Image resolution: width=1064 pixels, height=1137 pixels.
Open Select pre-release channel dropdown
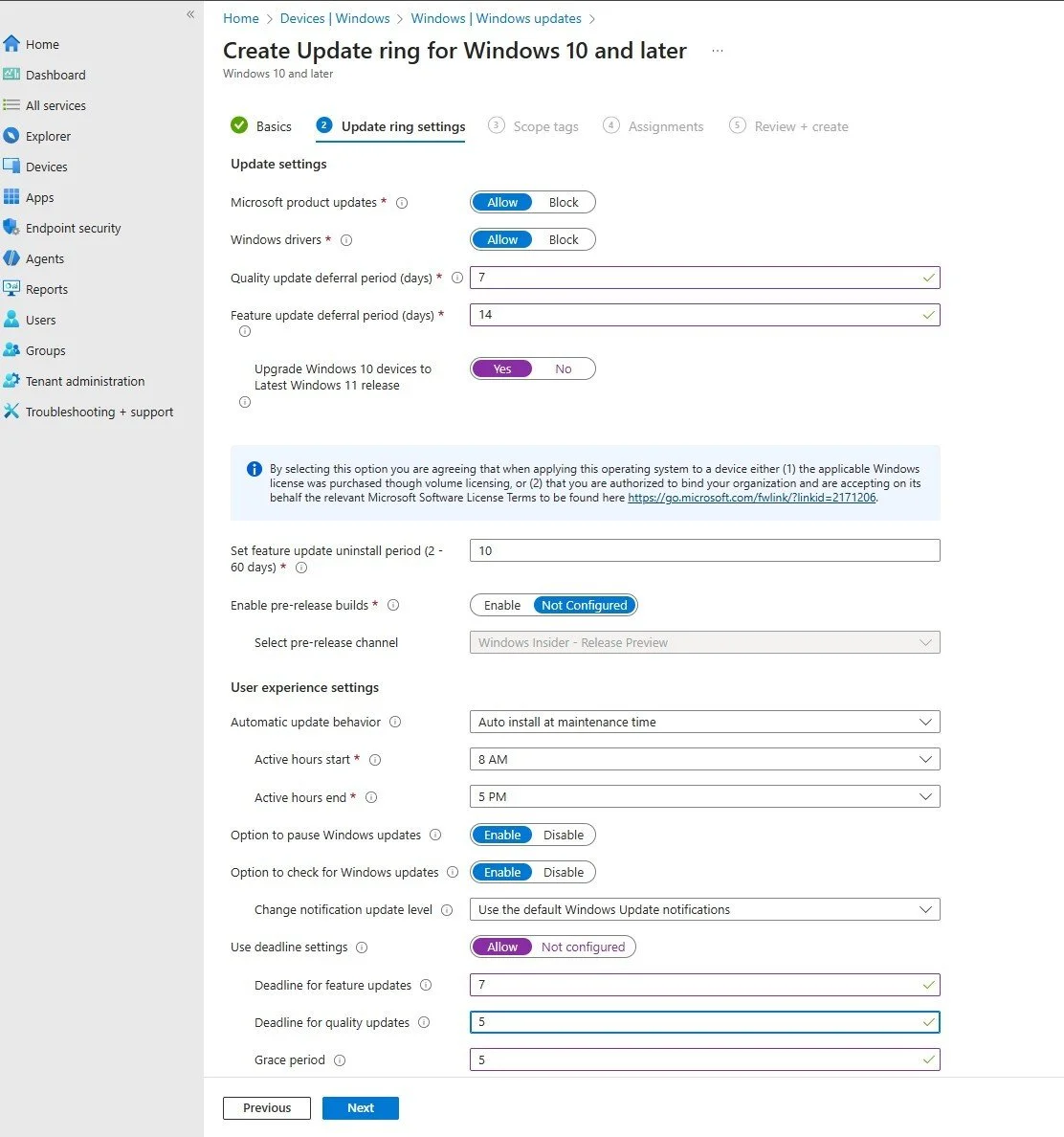point(704,642)
